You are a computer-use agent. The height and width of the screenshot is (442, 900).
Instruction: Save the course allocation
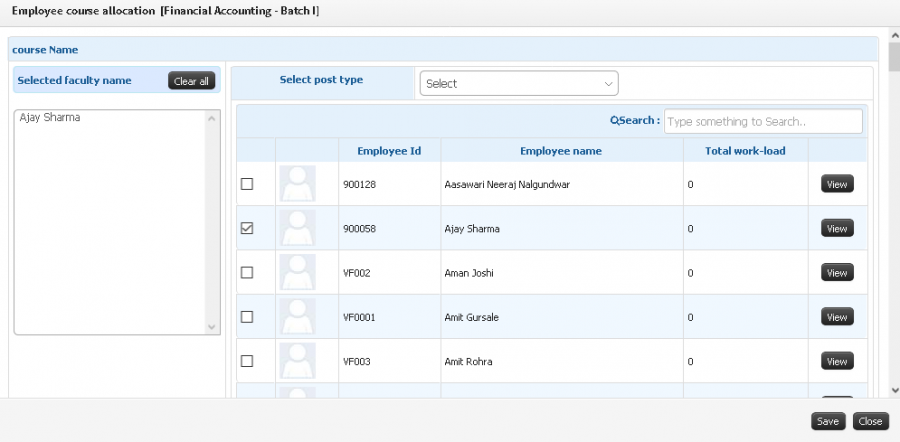(828, 421)
